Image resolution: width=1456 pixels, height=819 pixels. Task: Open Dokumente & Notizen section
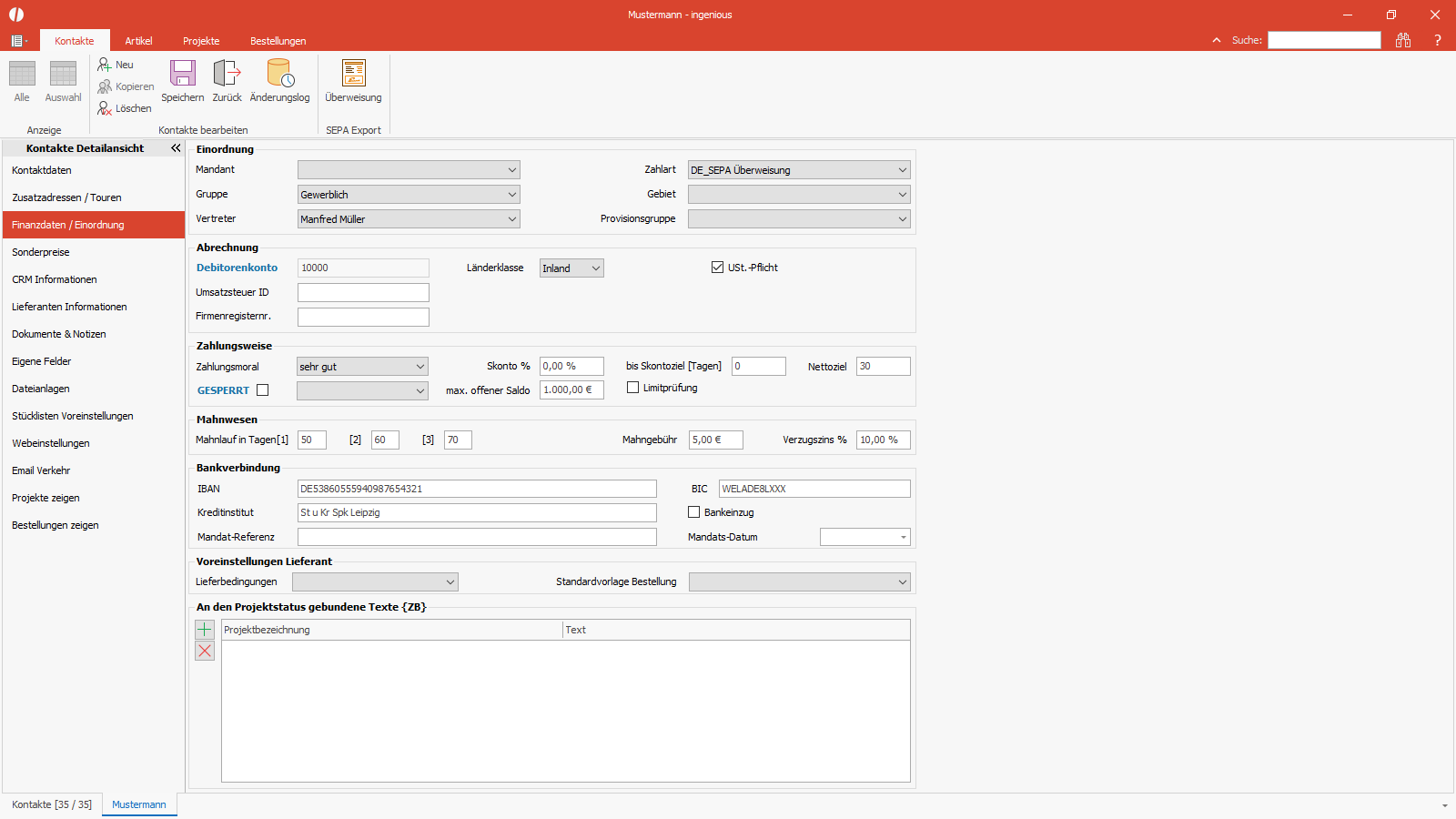94,334
